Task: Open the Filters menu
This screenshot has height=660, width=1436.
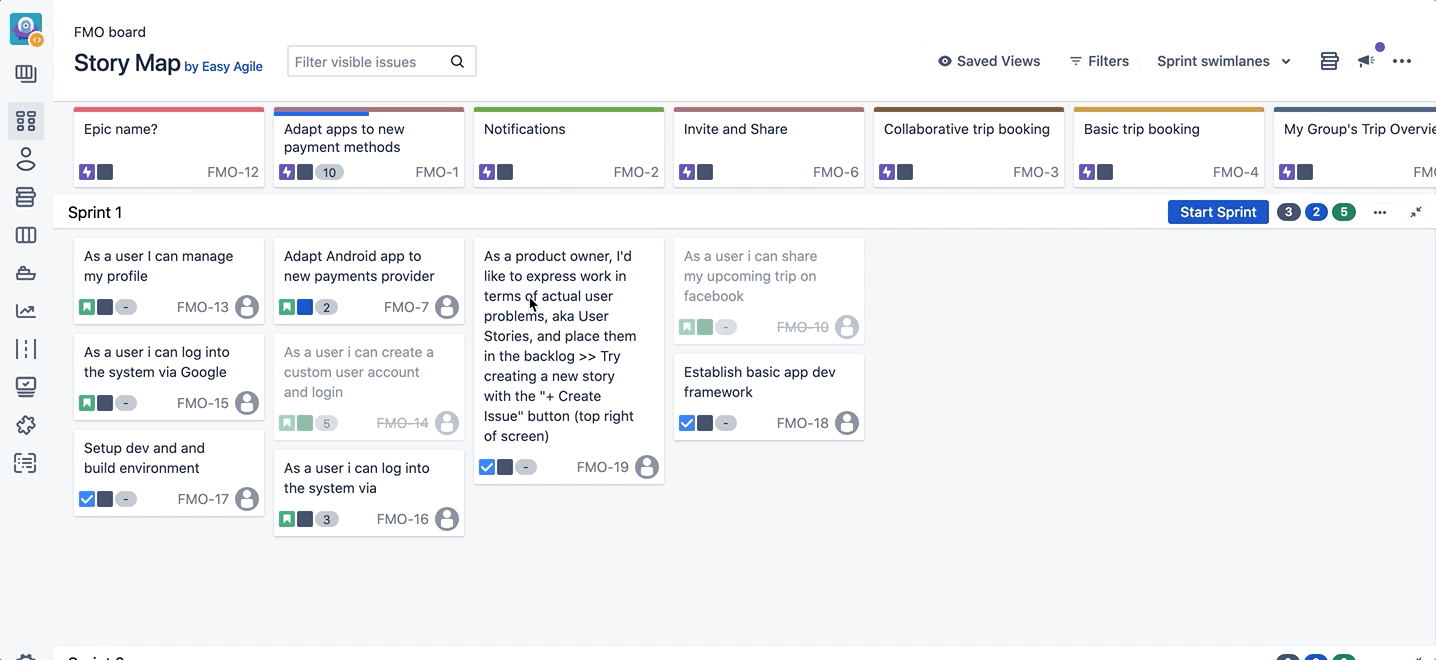Action: point(1099,62)
